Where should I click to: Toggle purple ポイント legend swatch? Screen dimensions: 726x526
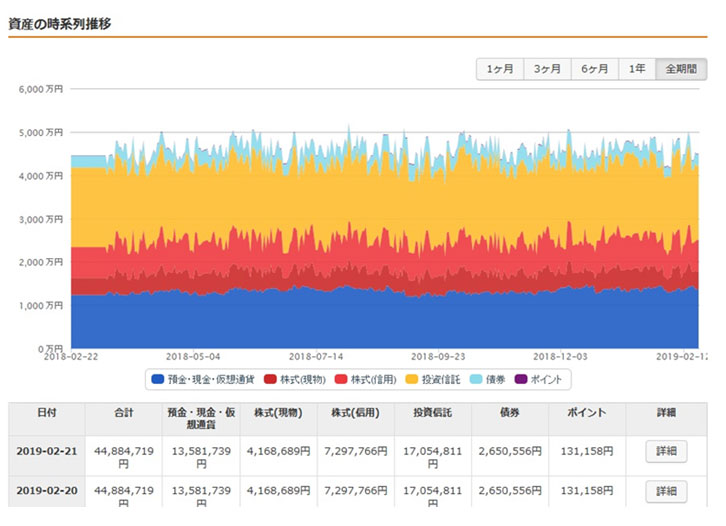point(521,379)
